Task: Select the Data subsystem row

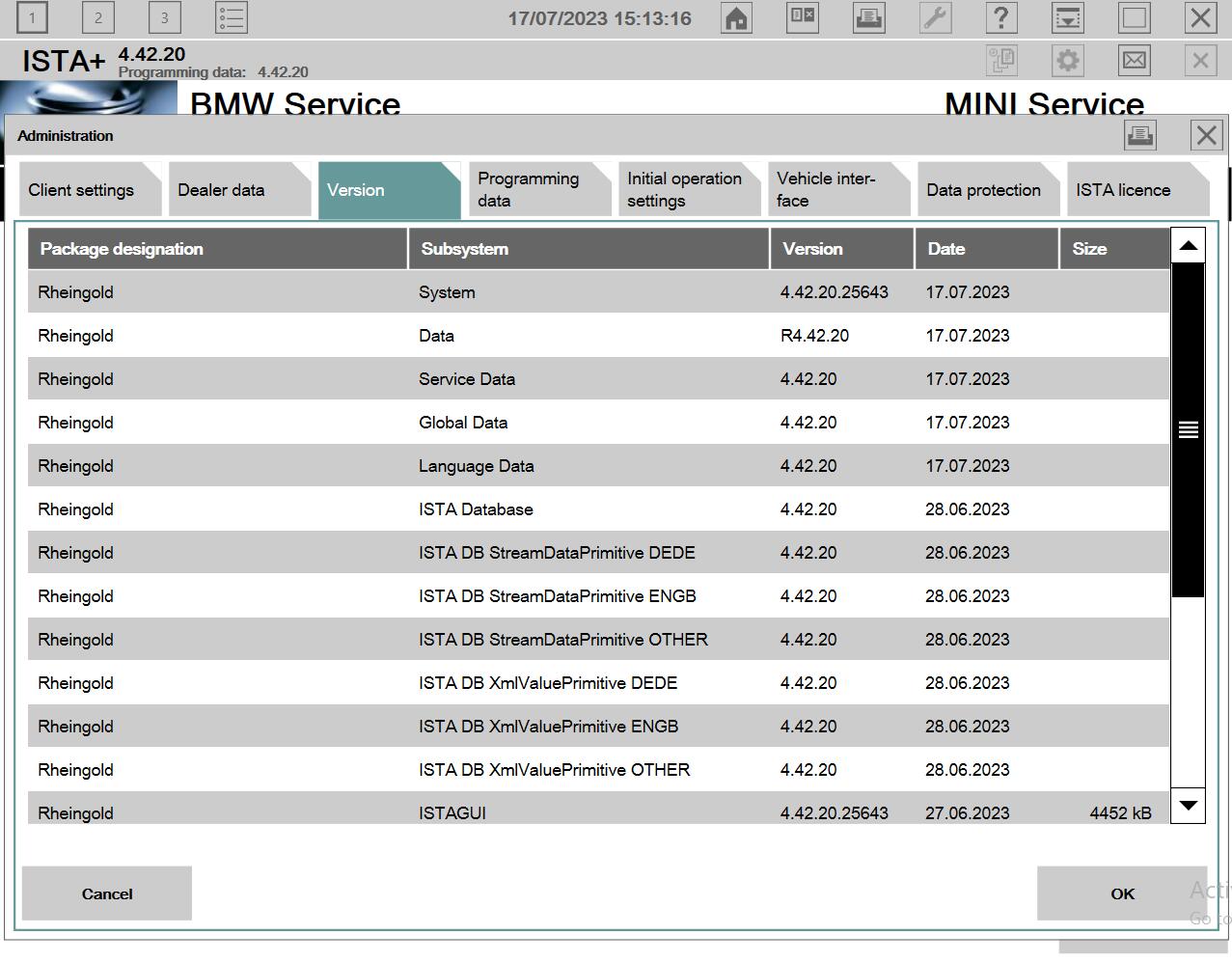Action: [x=598, y=336]
